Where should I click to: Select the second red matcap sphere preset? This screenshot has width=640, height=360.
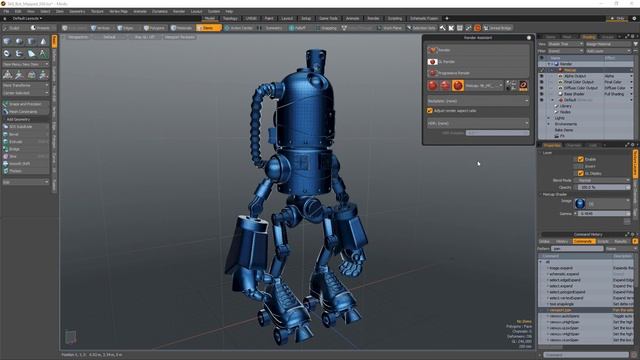445,85
